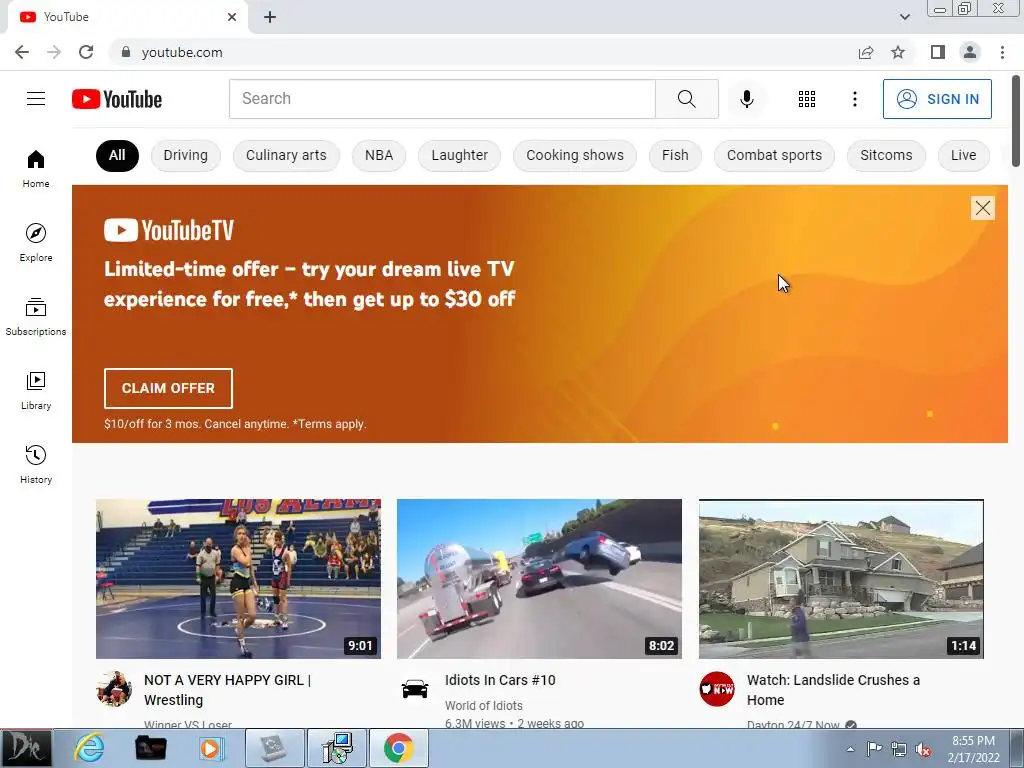Open YouTube settings three-dot menu
This screenshot has width=1024, height=768.
coord(854,99)
